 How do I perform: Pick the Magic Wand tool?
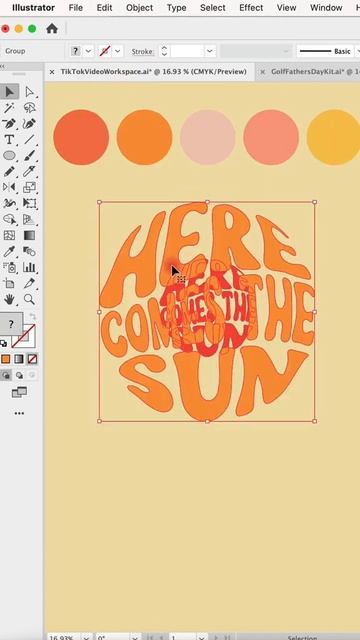click(9, 108)
